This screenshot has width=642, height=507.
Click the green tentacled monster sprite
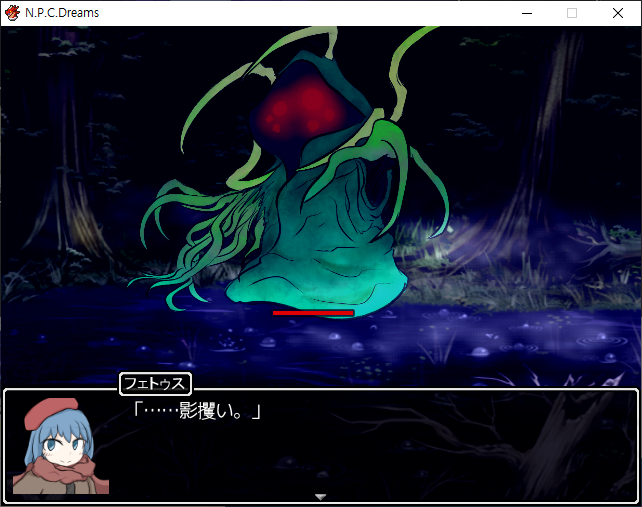pos(289,172)
